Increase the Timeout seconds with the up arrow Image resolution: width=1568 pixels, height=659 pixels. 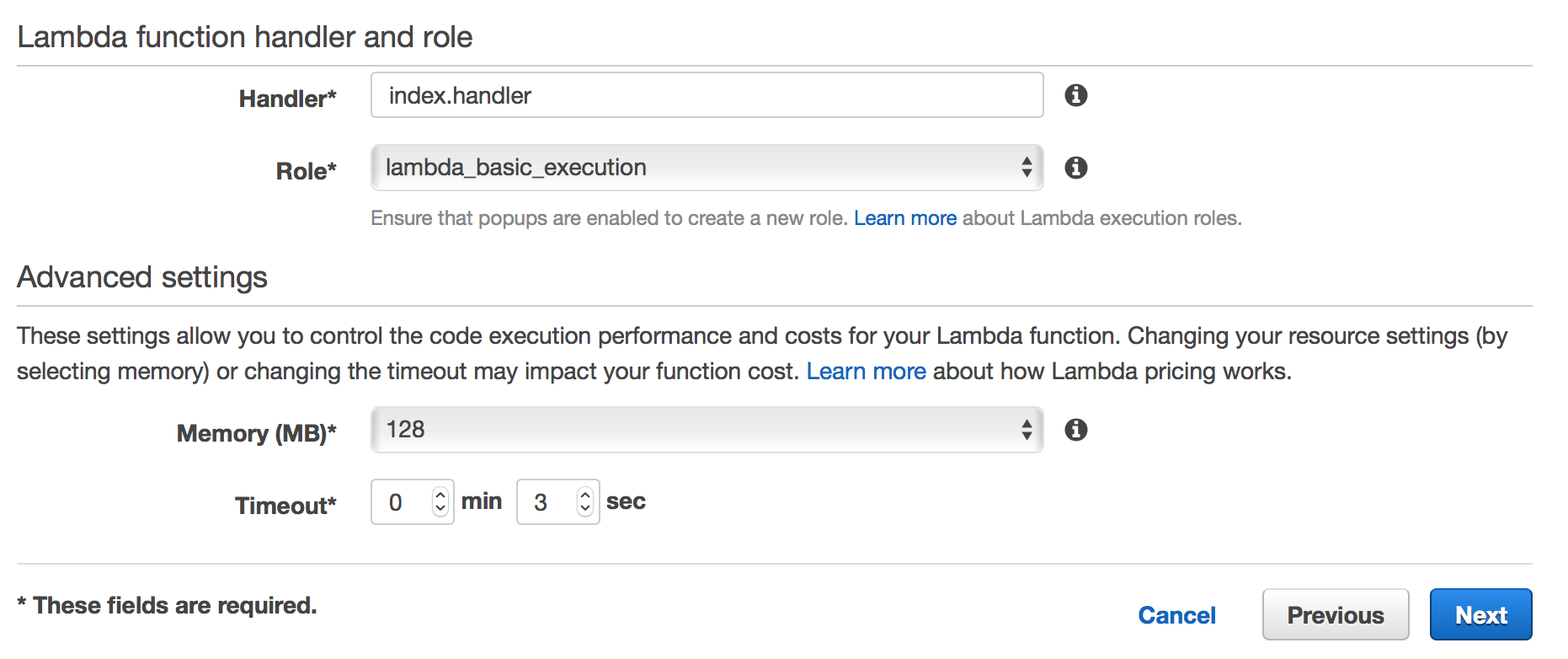click(584, 494)
